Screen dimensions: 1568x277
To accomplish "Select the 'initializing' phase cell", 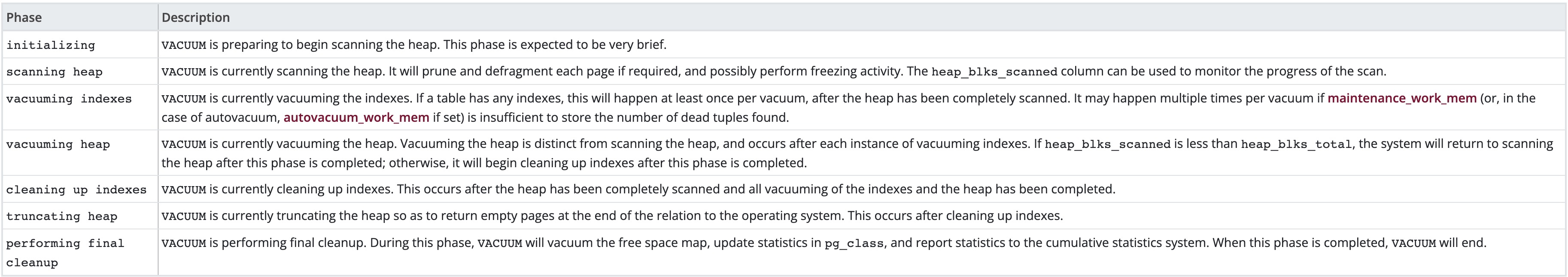I will point(51,45).
